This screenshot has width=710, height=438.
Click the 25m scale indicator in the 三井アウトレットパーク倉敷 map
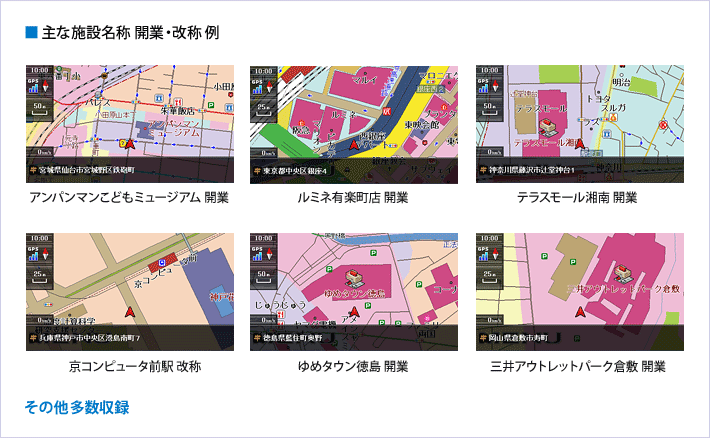coord(489,276)
